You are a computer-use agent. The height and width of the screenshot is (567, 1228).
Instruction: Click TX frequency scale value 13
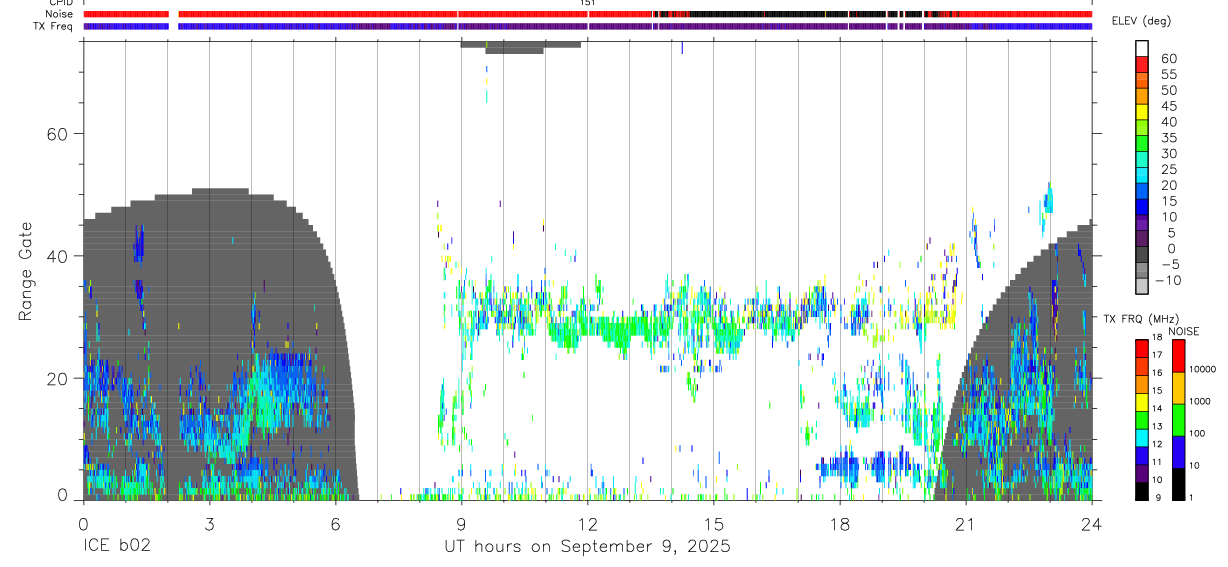pyautogui.click(x=1156, y=427)
